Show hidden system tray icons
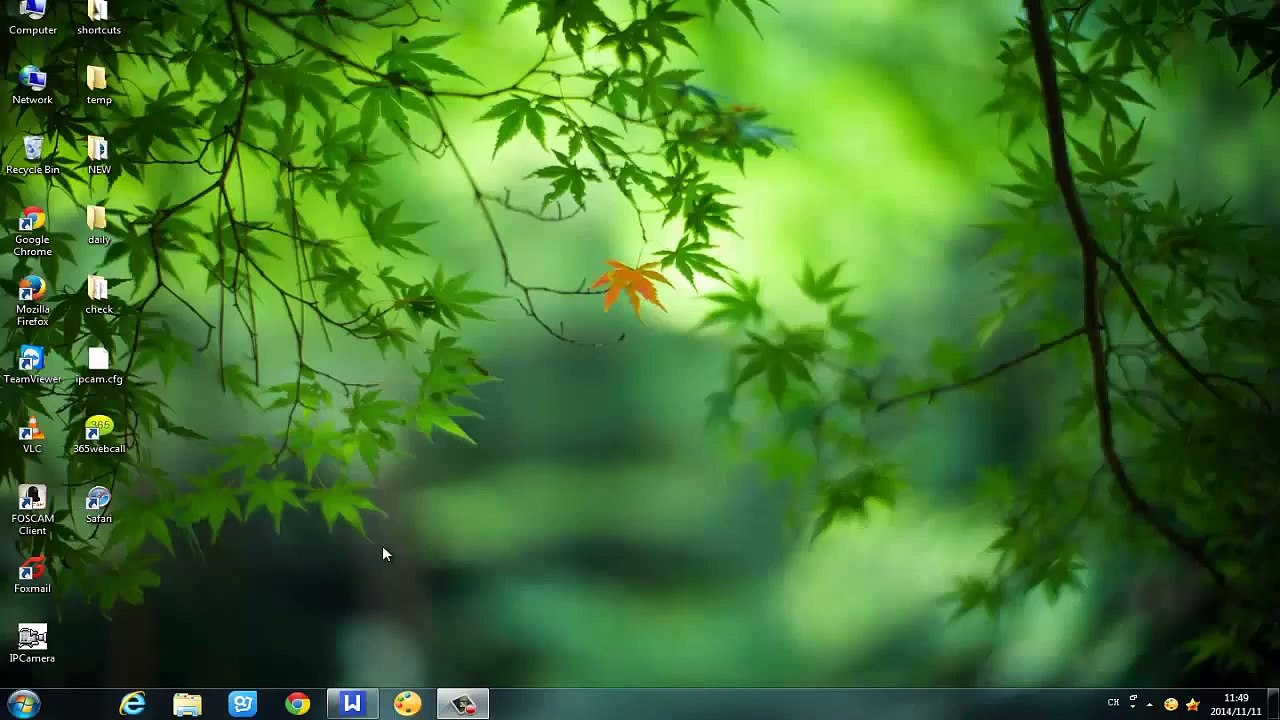This screenshot has height=720, width=1280. [x=1149, y=704]
